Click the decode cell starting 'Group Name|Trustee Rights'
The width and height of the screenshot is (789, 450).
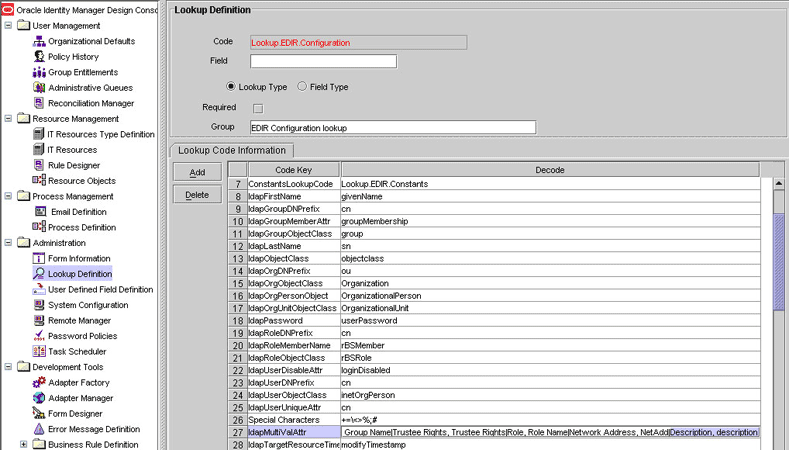click(550, 432)
